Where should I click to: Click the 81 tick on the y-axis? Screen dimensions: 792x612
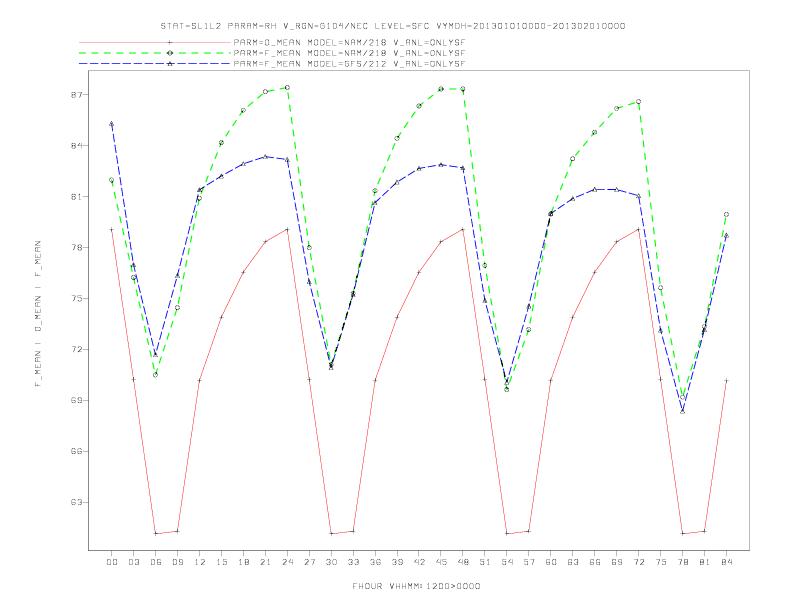click(x=76, y=197)
